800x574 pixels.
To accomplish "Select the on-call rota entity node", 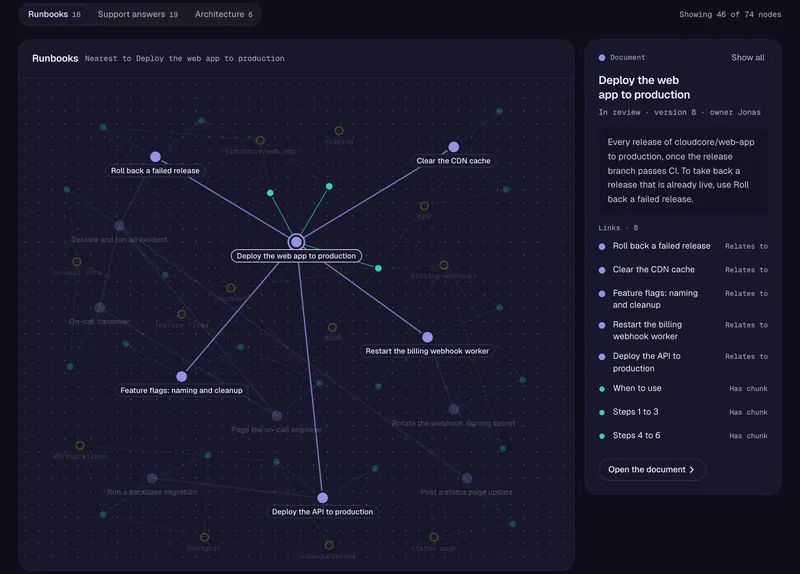I will point(77,262).
